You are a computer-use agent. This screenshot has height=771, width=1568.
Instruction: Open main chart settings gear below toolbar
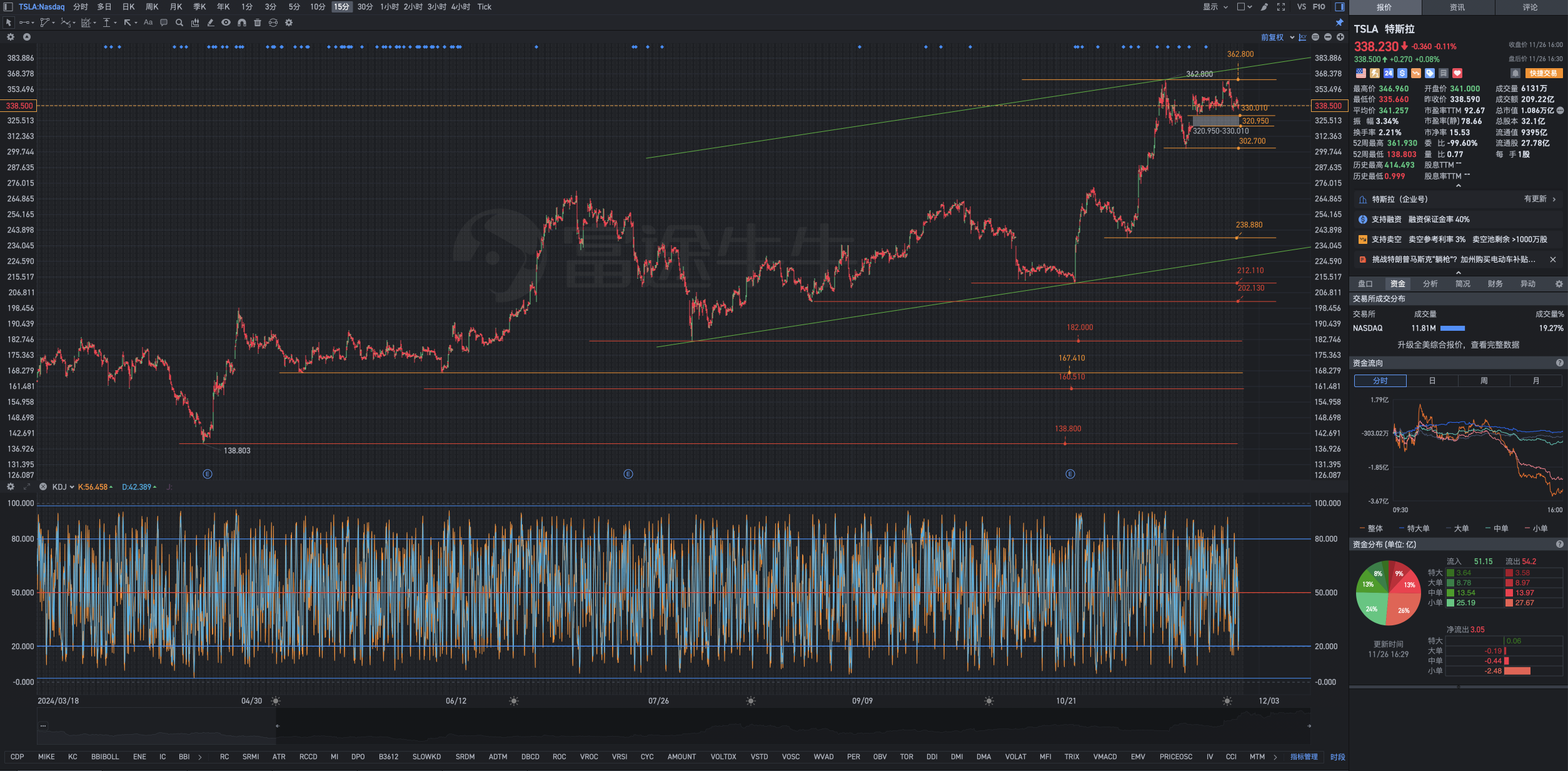(x=11, y=37)
